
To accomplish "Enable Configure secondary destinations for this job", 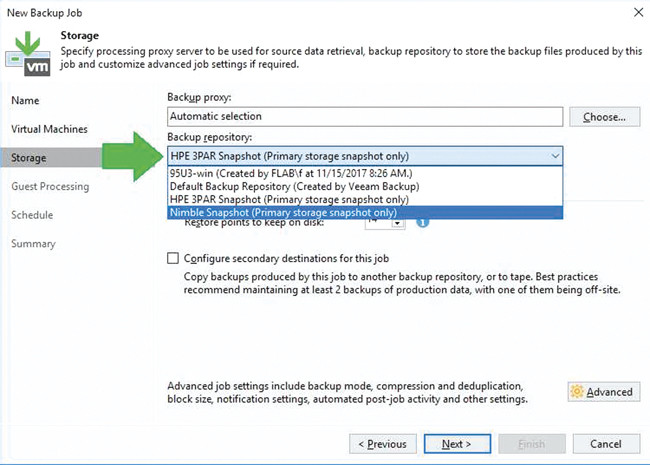I will point(174,257).
